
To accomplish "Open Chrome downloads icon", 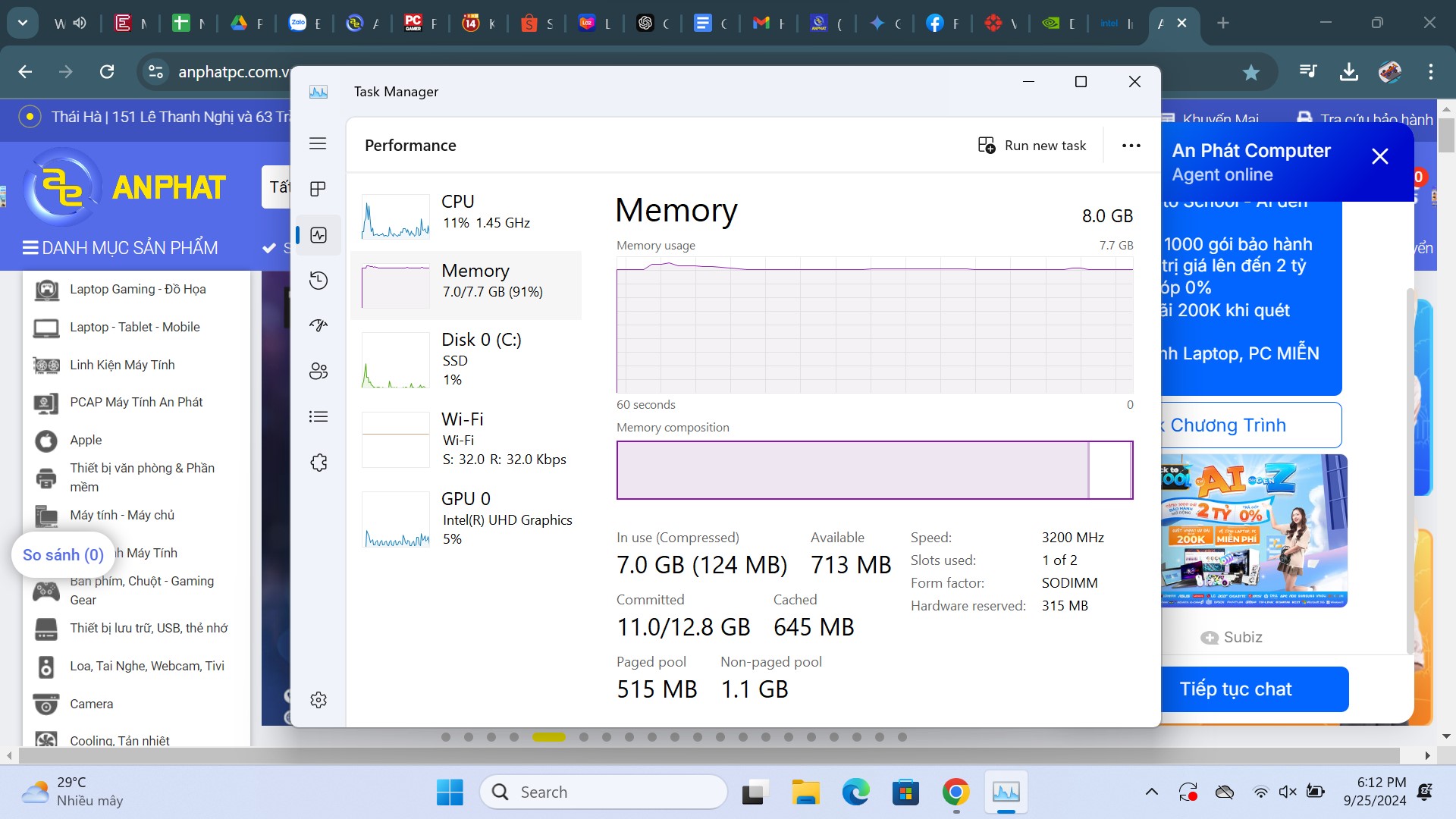I will pos(1348,72).
